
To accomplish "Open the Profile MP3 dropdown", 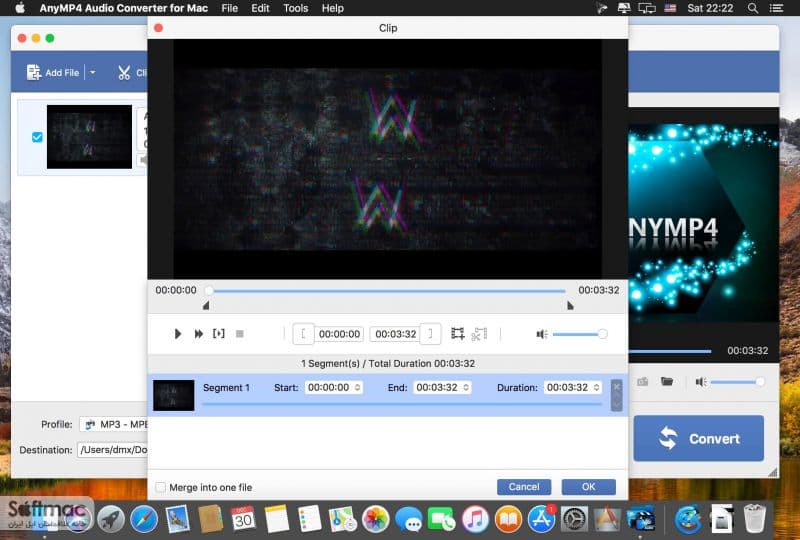I will 114,424.
